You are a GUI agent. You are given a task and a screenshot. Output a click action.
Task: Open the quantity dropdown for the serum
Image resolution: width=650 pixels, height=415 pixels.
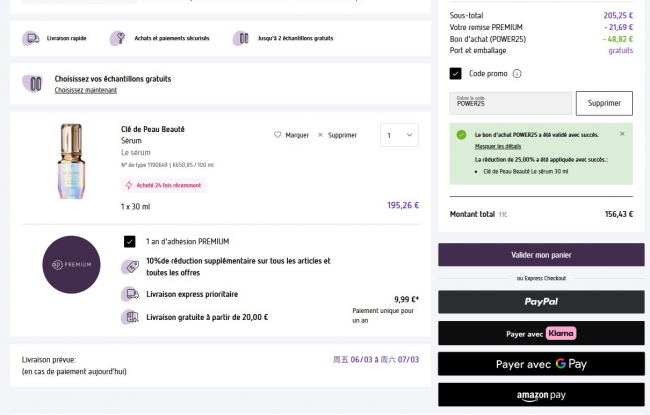tap(399, 135)
